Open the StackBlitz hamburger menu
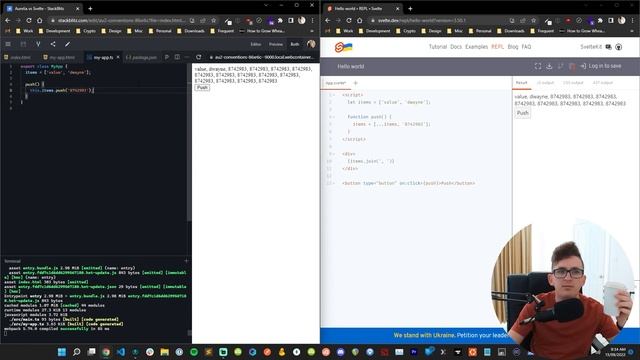Image resolution: width=640 pixels, height=360 pixels. 8,44
